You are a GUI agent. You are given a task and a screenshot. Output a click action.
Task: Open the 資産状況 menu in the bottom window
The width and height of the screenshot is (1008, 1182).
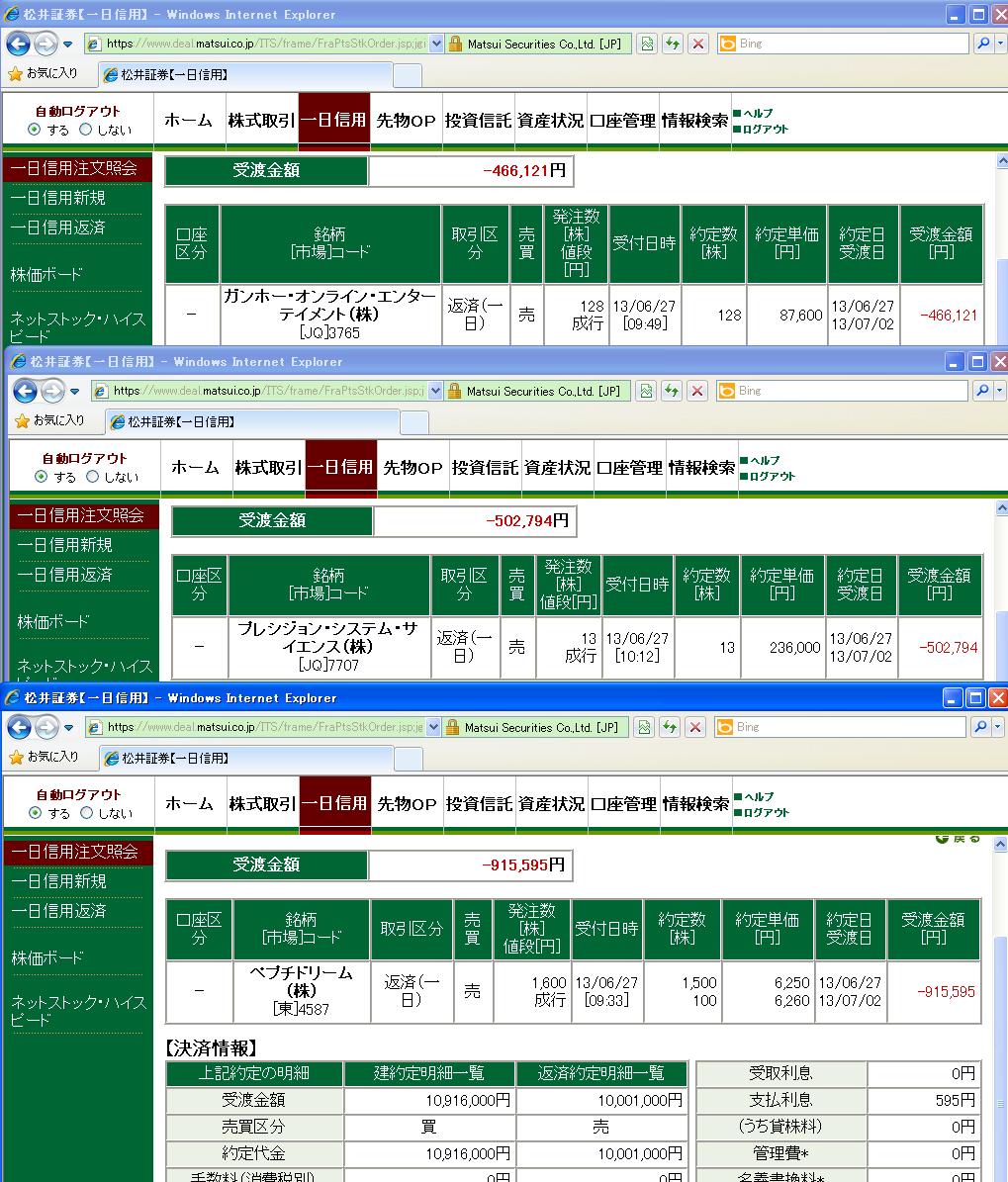[x=551, y=804]
